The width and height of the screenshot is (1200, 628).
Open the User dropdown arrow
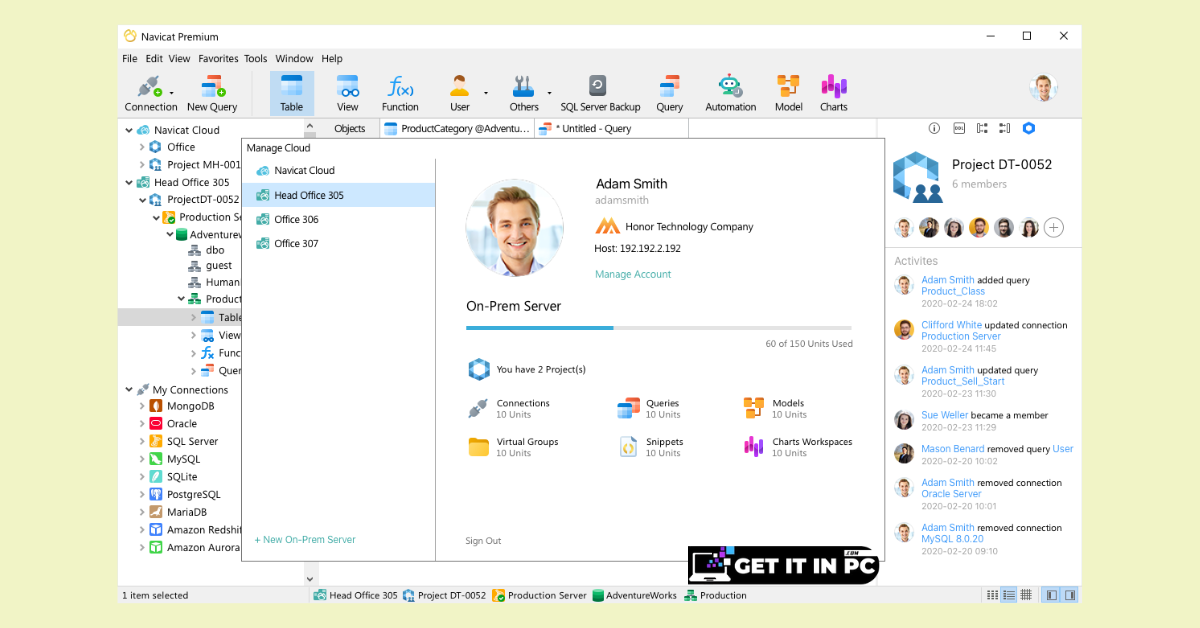point(486,93)
